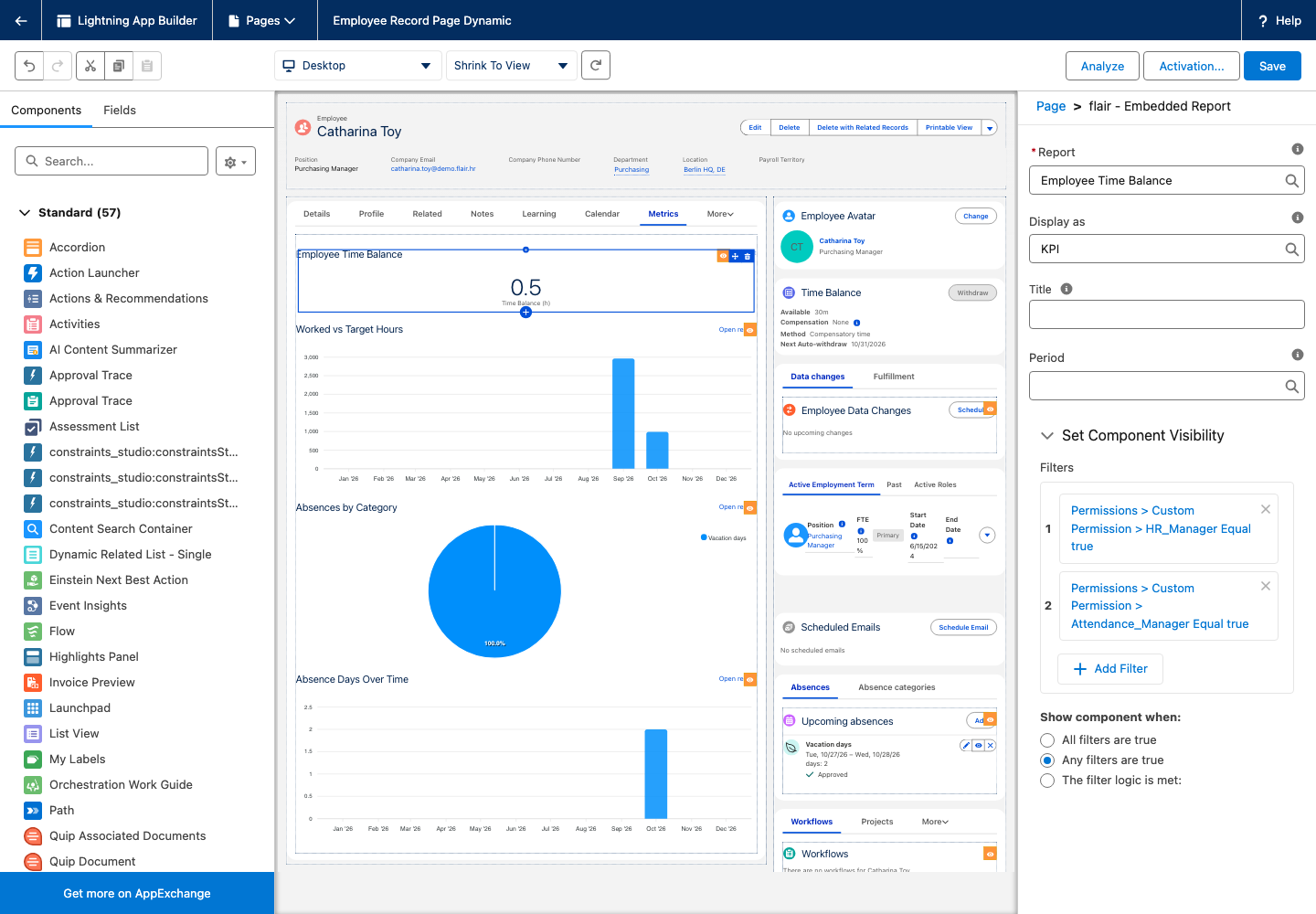
Task: Delete the Employee Time Balance component
Action: tap(748, 256)
